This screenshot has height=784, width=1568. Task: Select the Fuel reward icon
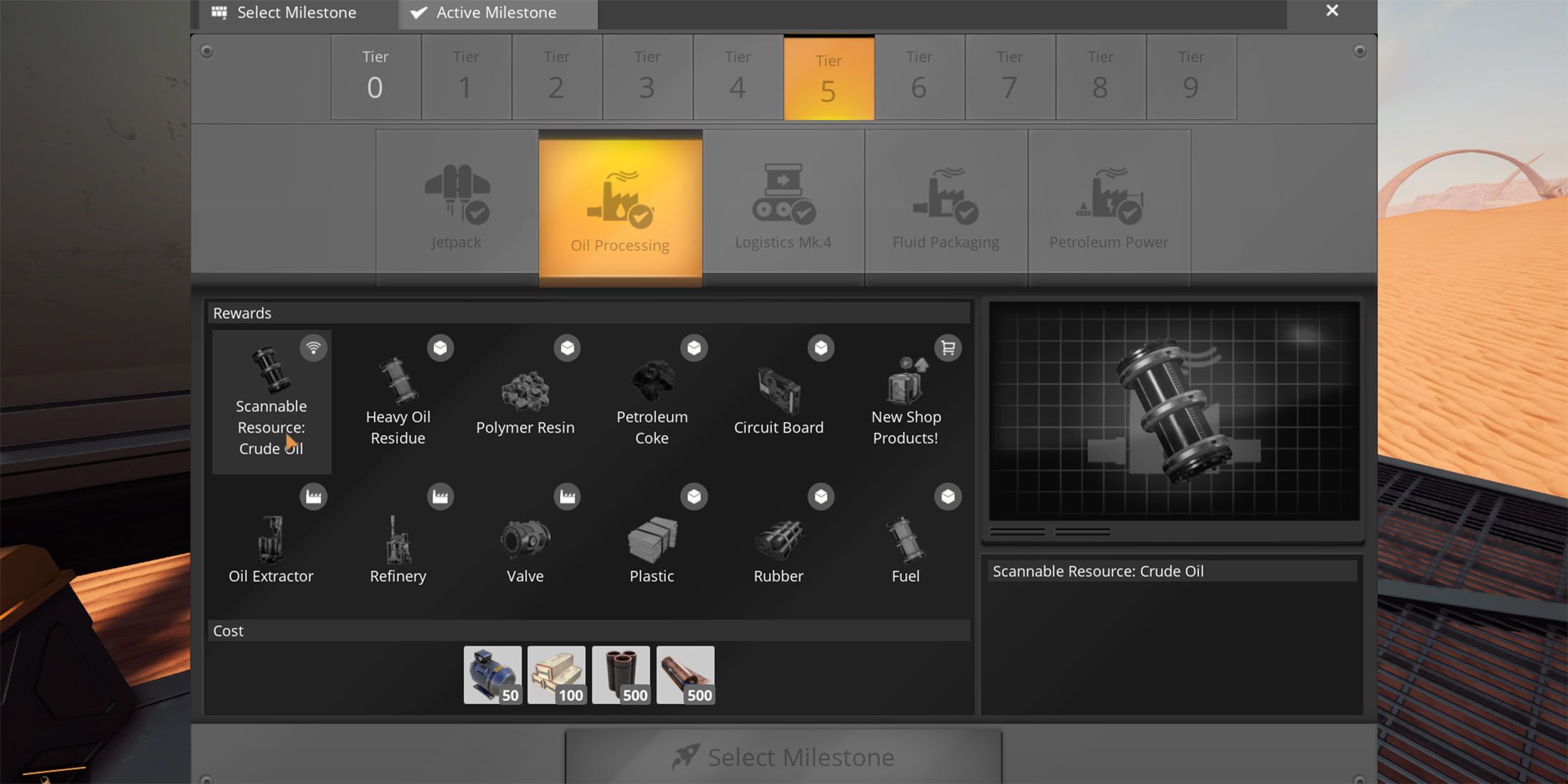(x=905, y=535)
